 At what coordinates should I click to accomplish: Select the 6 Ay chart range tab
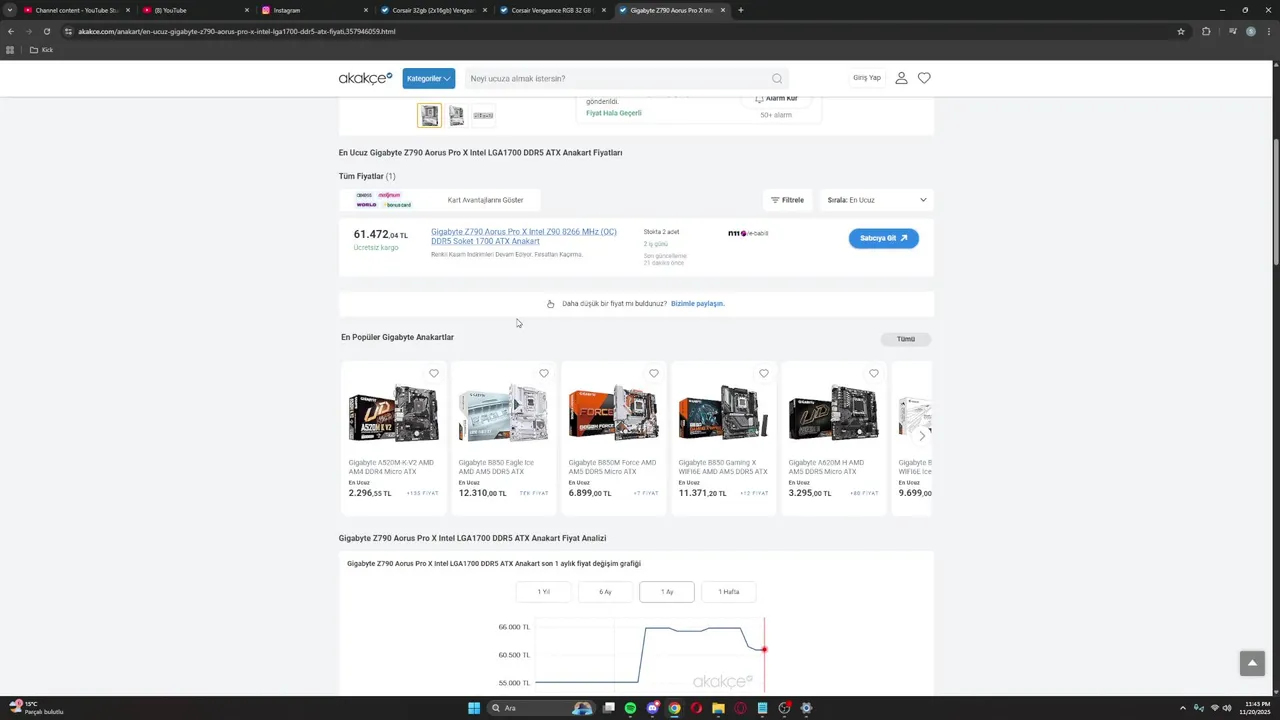[x=605, y=592]
